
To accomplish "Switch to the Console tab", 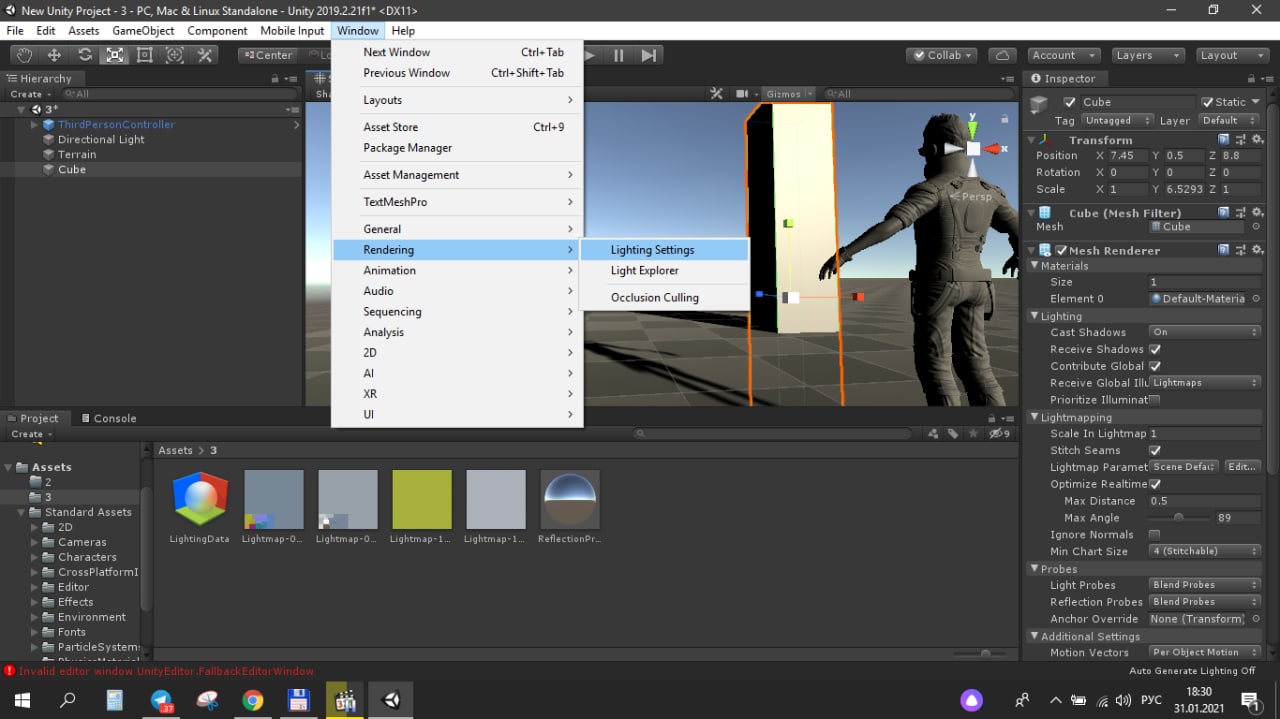I will coord(108,418).
